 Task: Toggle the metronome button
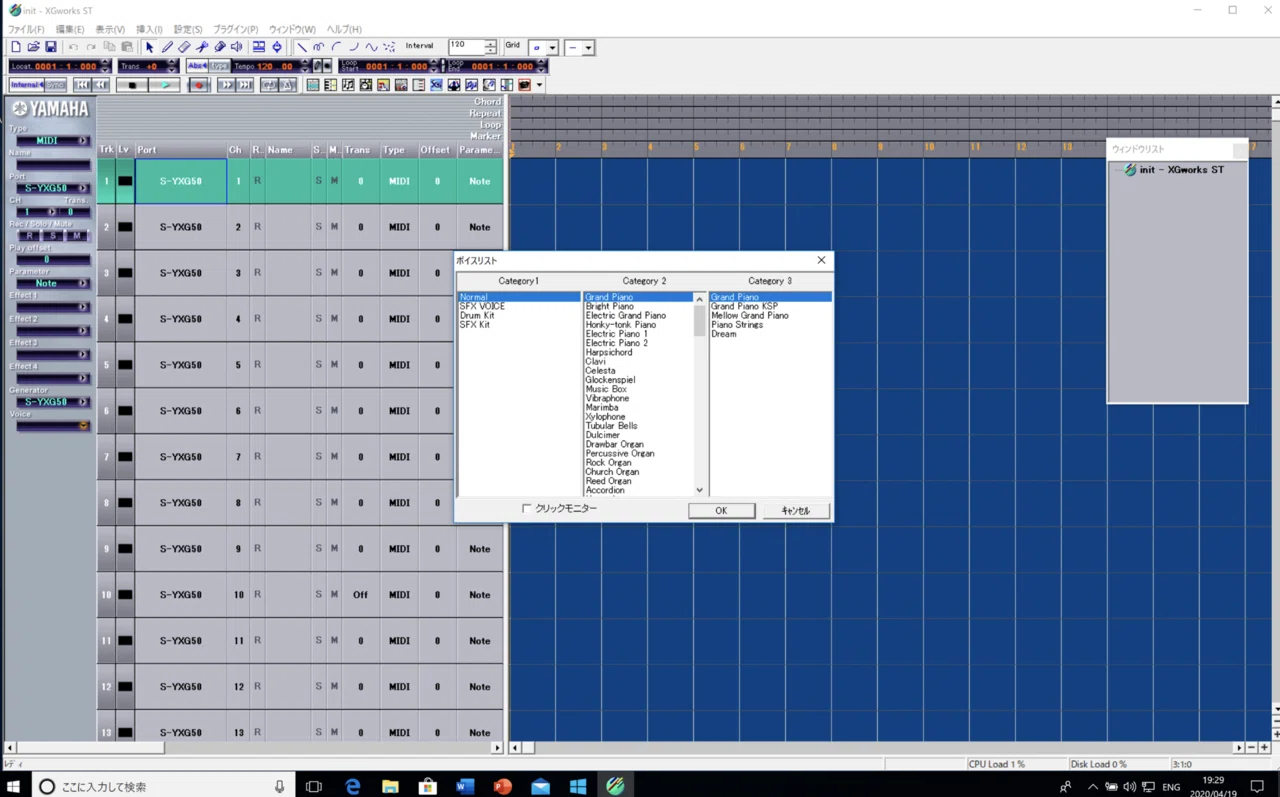pos(287,85)
